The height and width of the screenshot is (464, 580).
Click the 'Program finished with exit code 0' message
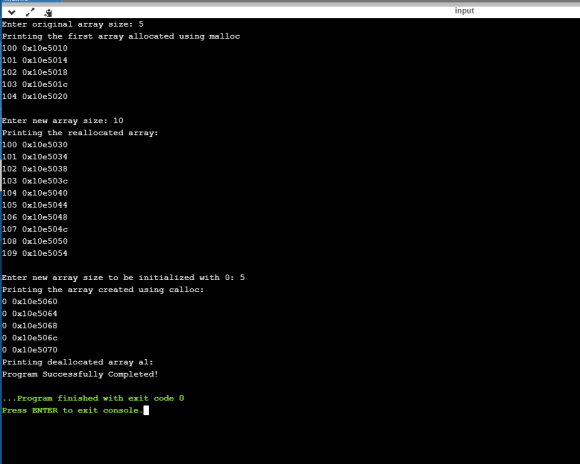[x=93, y=398]
